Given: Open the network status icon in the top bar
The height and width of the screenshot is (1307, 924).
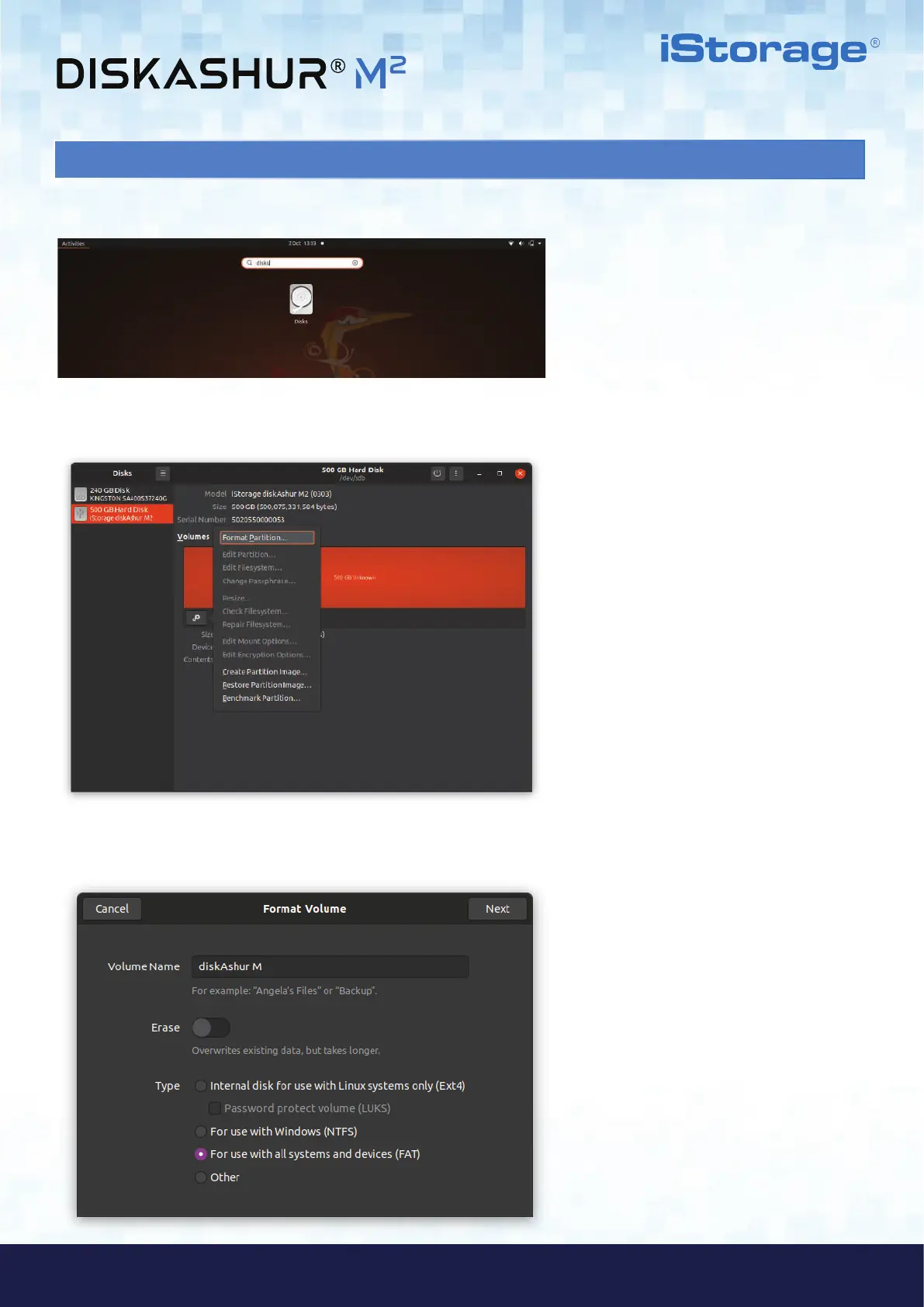Looking at the screenshot, I should [x=510, y=244].
